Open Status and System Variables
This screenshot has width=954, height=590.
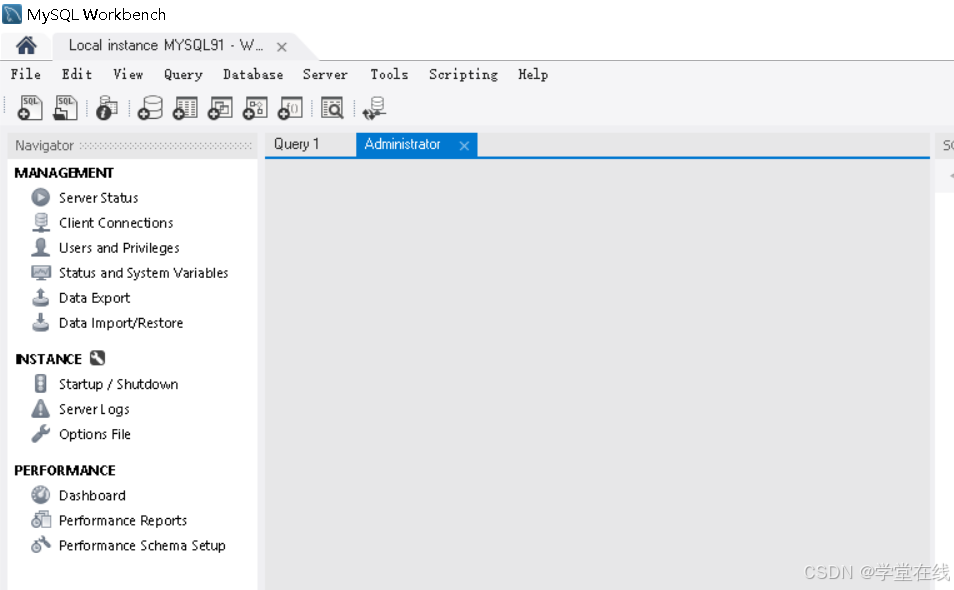[x=144, y=273]
